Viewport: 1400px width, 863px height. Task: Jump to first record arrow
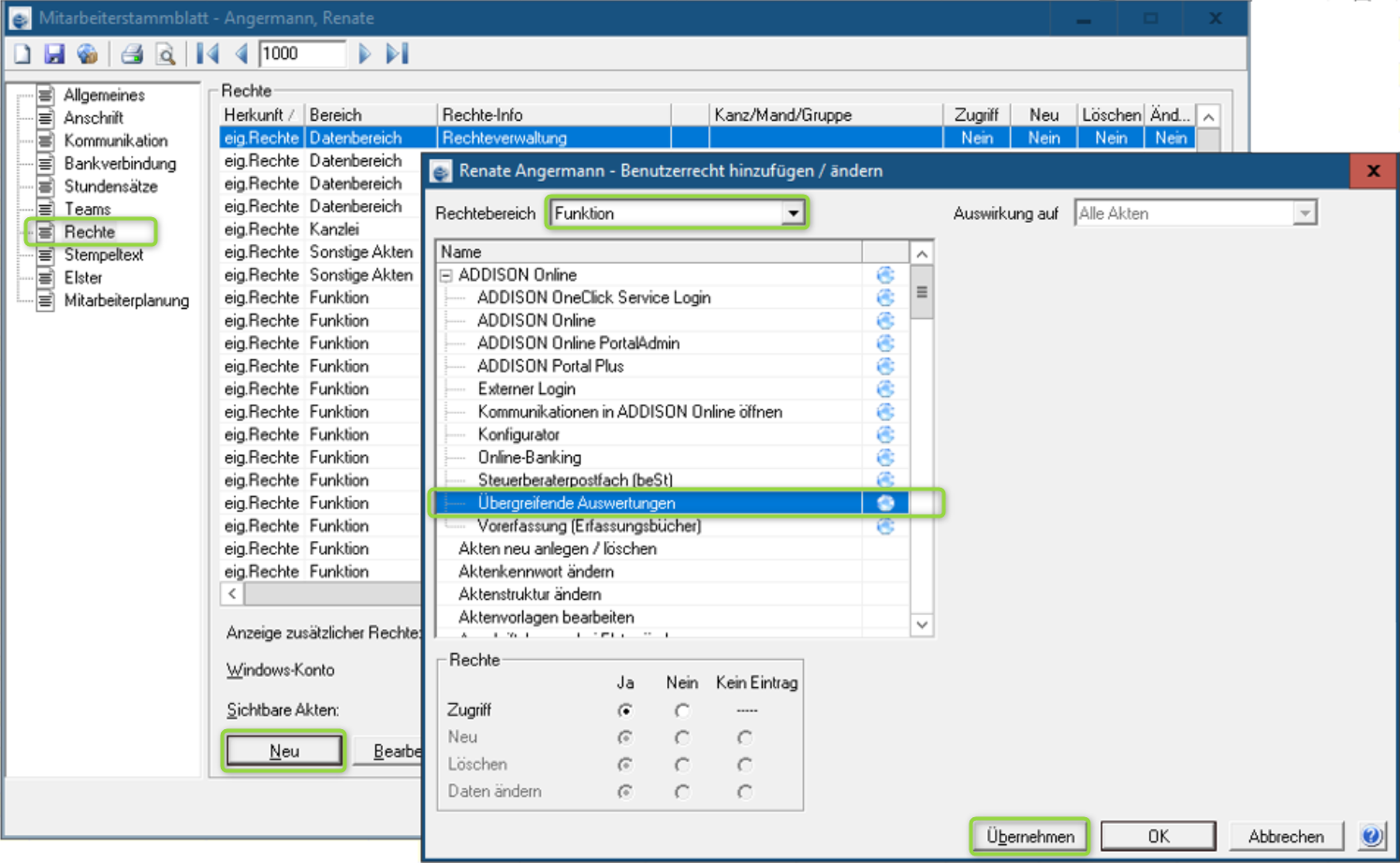point(208,53)
